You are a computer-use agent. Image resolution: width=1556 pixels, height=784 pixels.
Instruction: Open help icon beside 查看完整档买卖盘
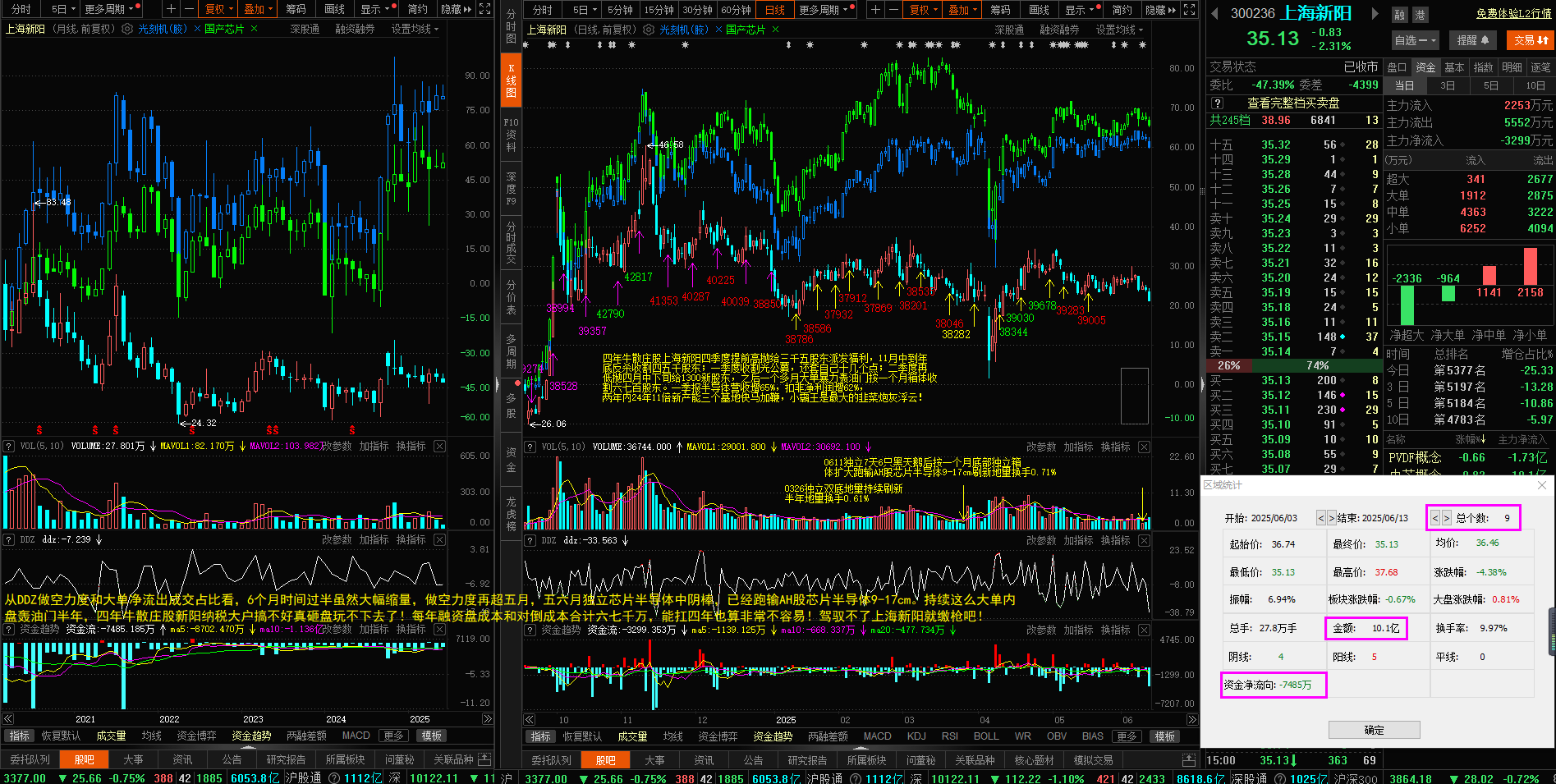coord(1218,103)
